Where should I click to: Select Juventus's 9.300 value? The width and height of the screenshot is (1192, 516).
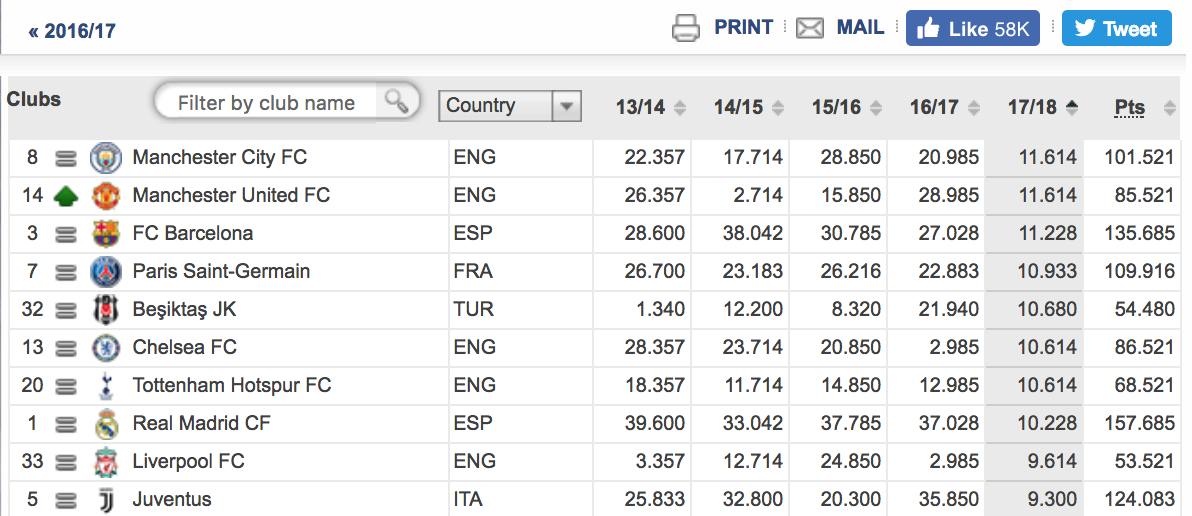pyautogui.click(x=1051, y=499)
